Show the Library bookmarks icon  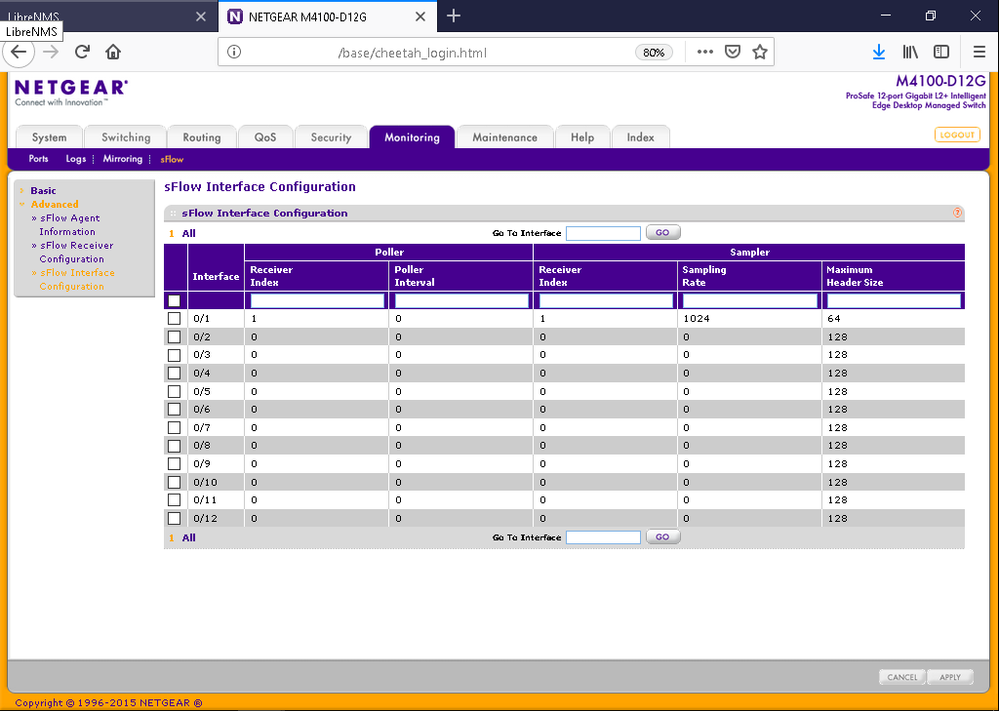click(x=911, y=52)
